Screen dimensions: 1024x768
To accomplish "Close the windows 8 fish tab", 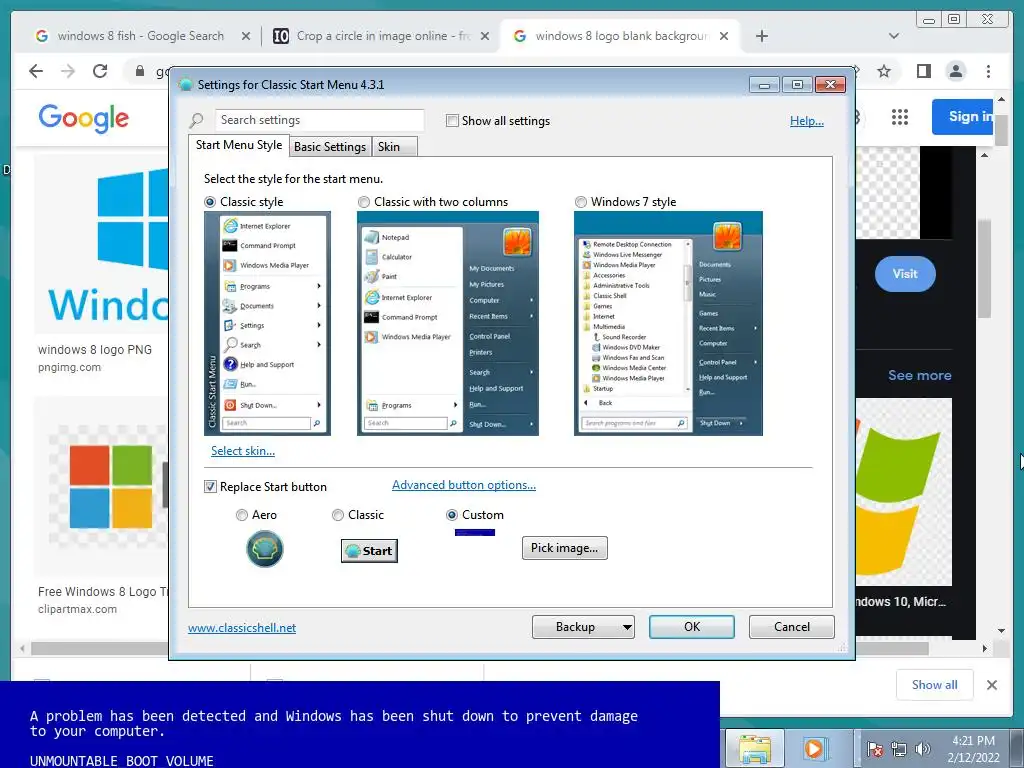I will click(246, 36).
